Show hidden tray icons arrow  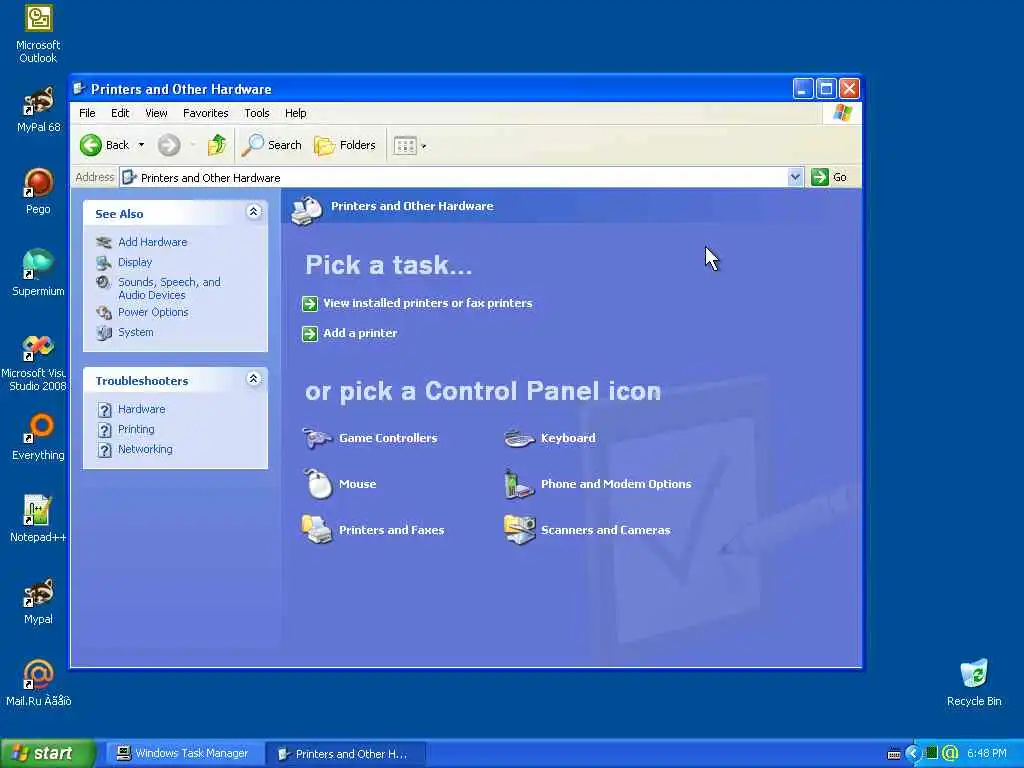(x=912, y=754)
